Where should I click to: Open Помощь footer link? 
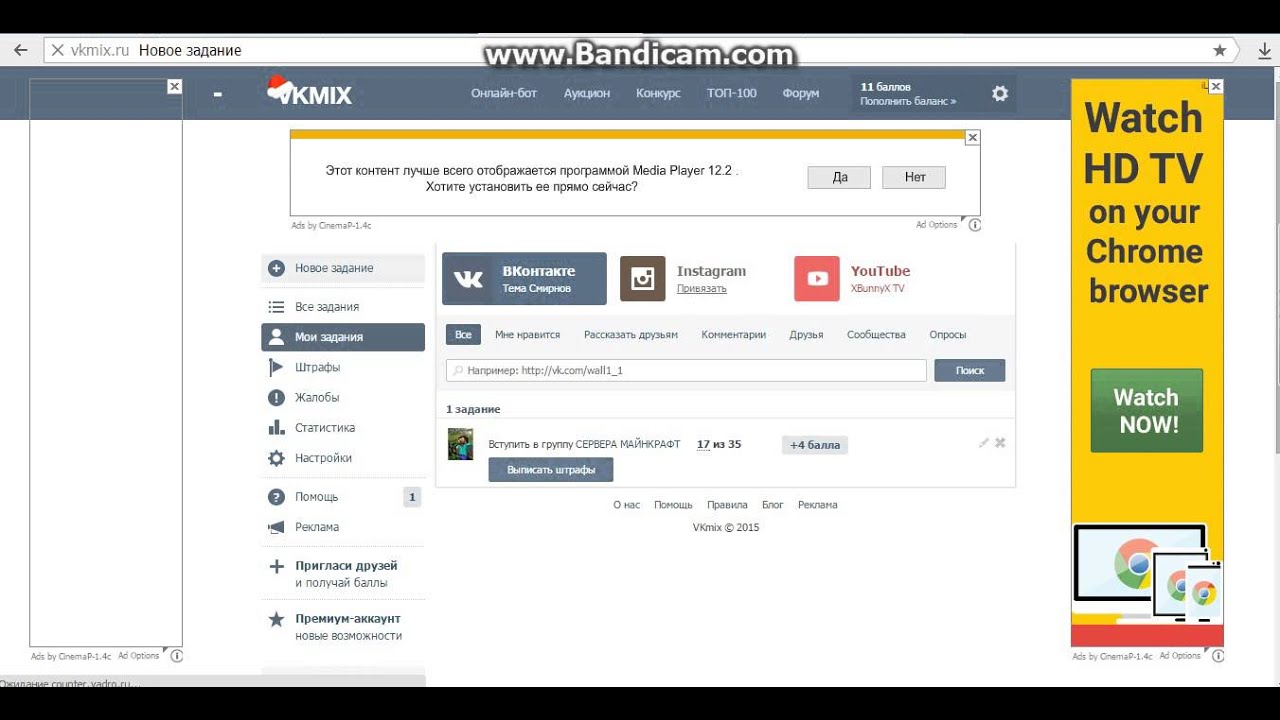pos(673,505)
